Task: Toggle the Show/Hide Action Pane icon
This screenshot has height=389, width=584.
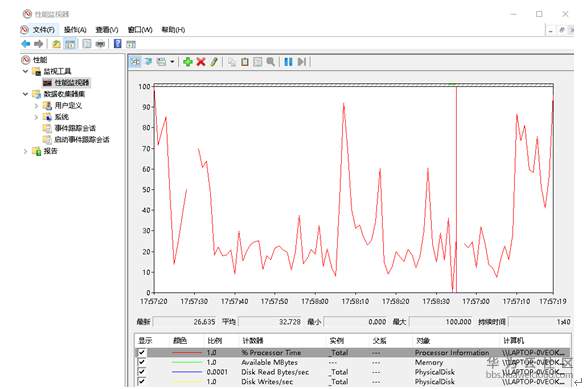Action: tap(131, 44)
